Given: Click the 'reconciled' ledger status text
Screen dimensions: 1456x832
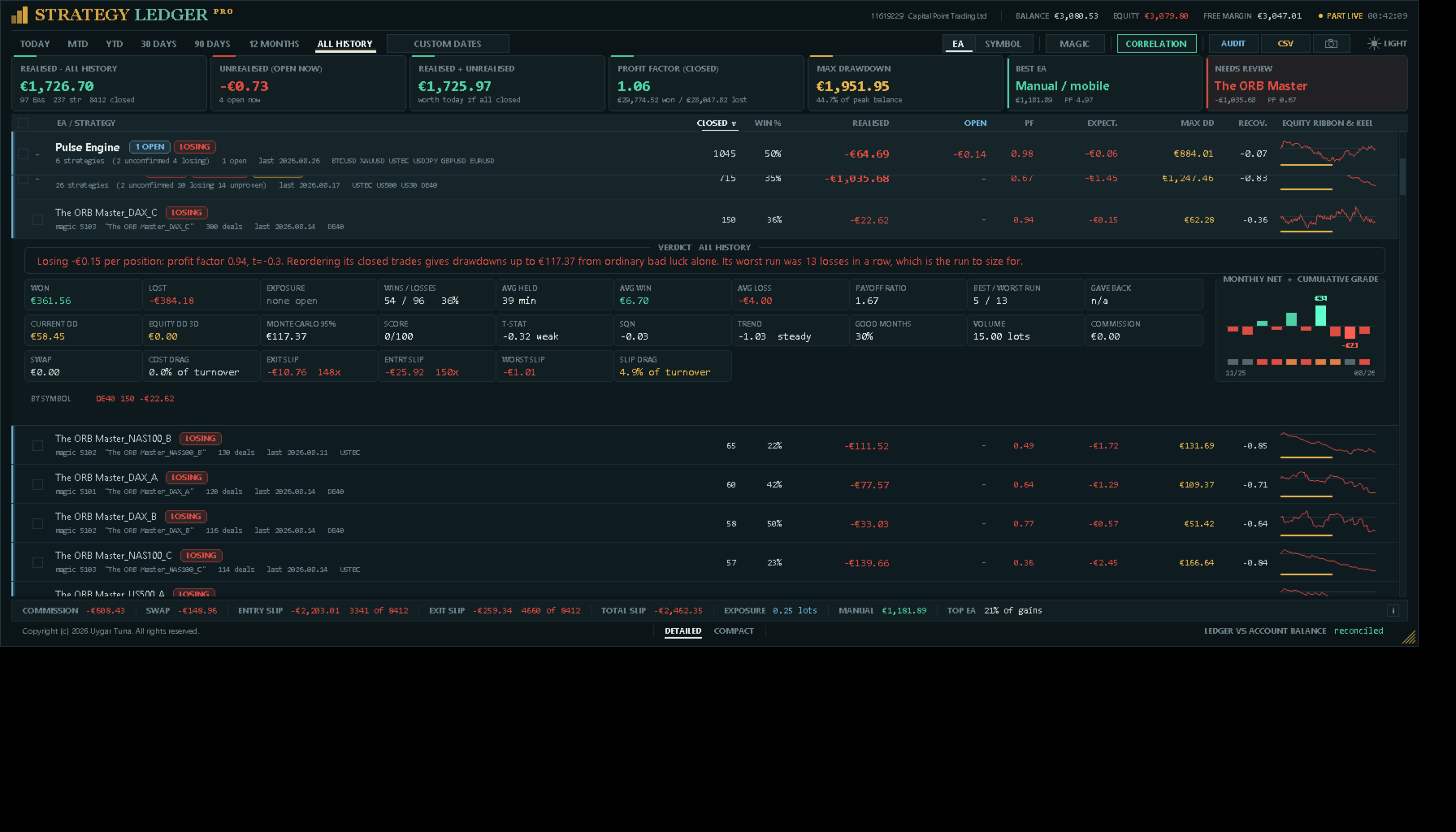Looking at the screenshot, I should coord(1358,631).
